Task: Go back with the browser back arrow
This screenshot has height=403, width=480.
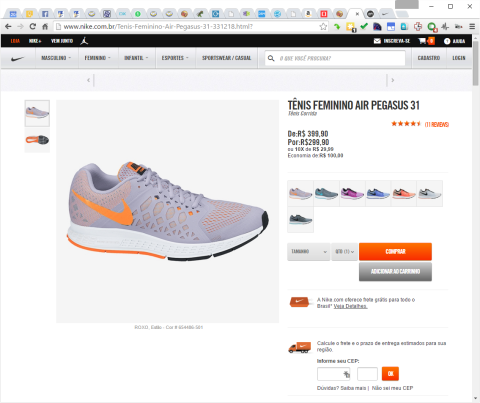Action: [x=8, y=26]
